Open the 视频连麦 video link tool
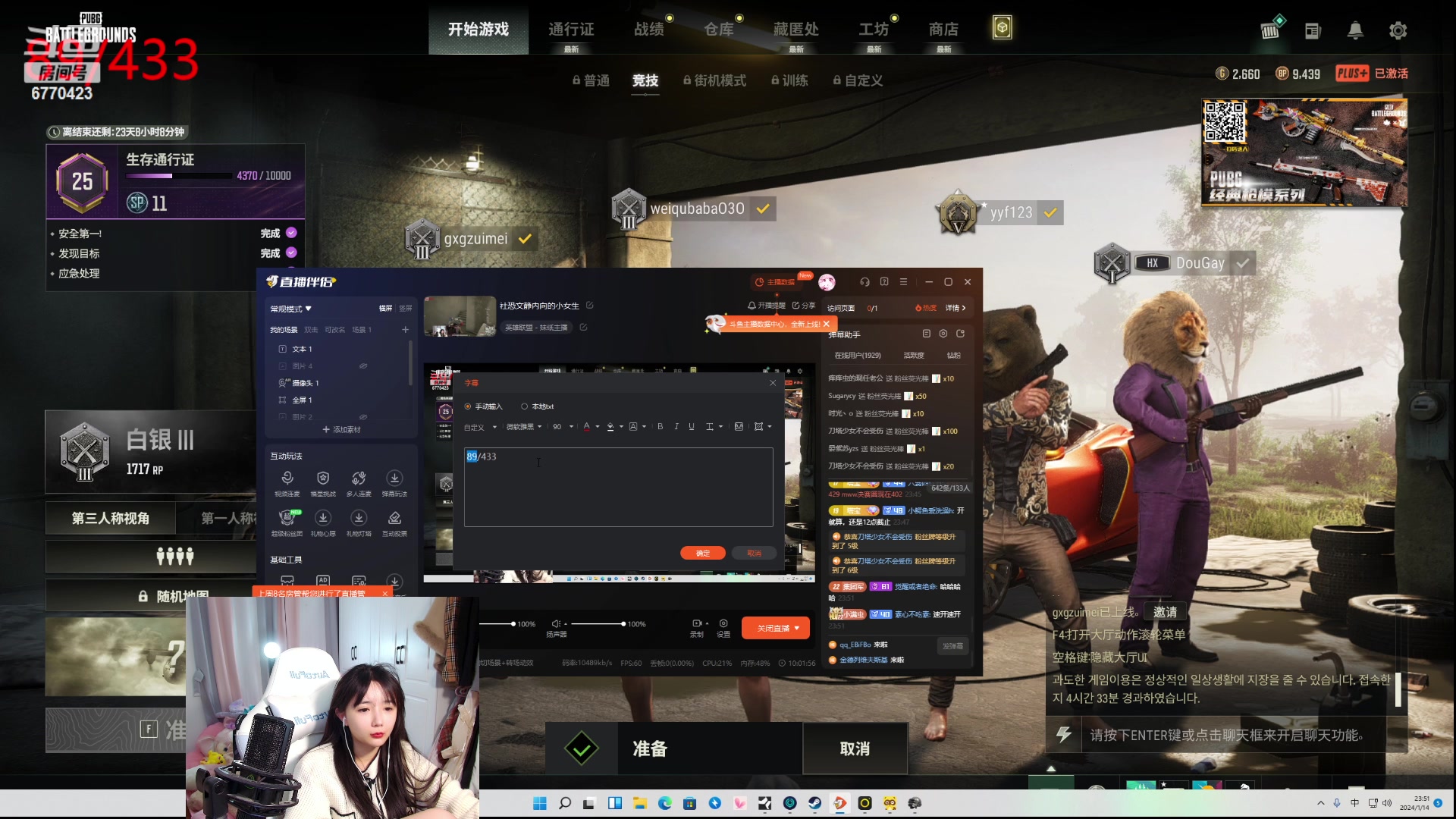Image resolution: width=1456 pixels, height=819 pixels. click(287, 479)
